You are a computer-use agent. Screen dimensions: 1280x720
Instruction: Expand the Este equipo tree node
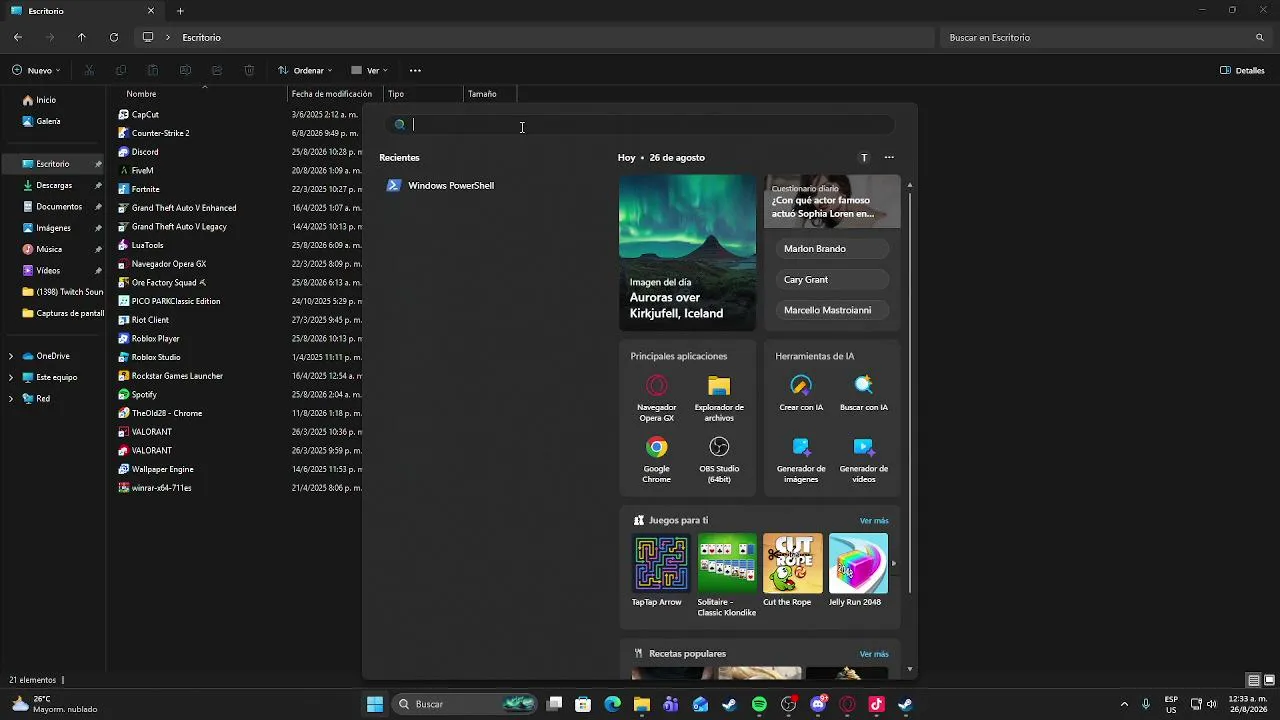coord(11,377)
